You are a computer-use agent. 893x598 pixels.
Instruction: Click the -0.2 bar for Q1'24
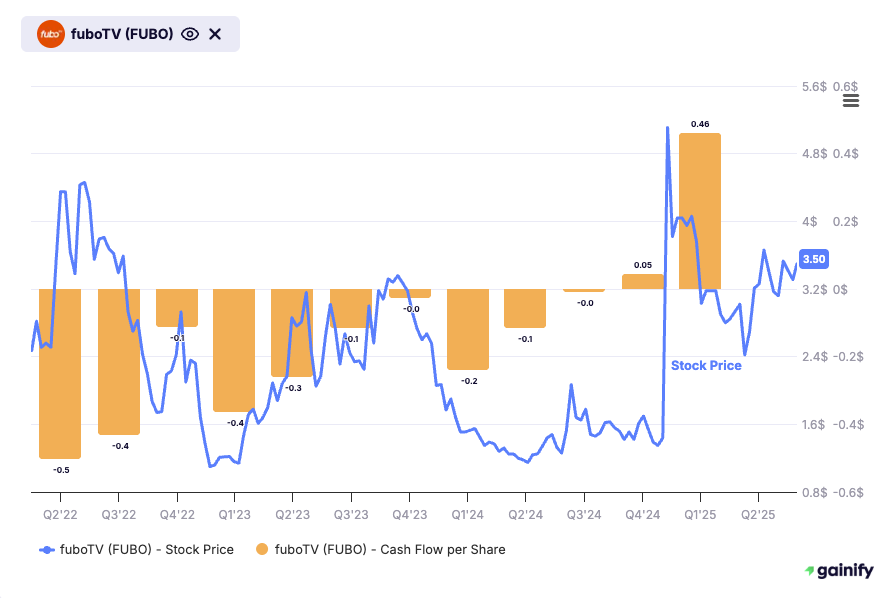tap(468, 329)
